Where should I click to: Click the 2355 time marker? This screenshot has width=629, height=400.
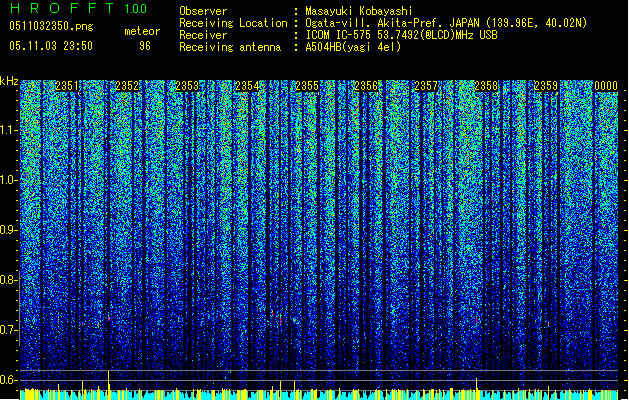307,85
